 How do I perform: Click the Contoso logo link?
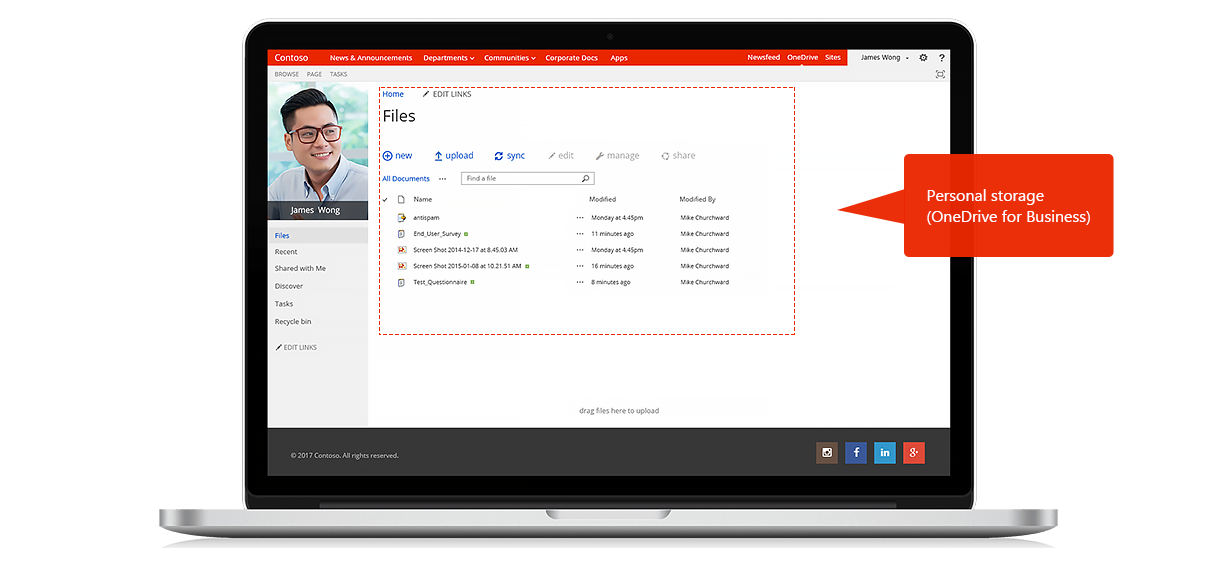292,58
